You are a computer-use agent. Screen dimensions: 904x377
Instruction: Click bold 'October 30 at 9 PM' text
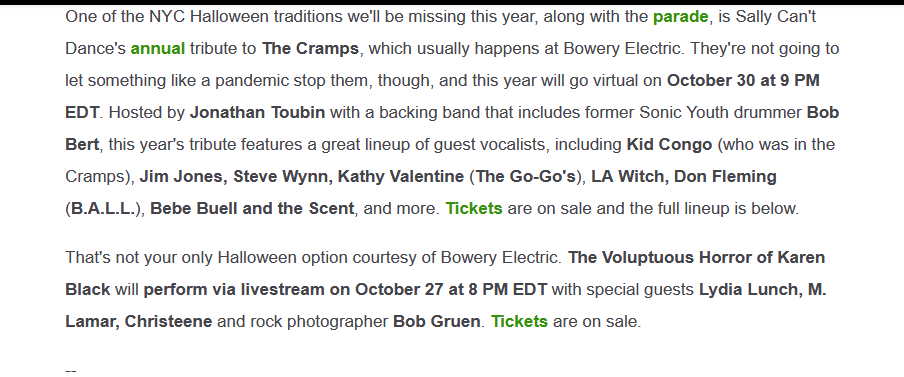coord(743,80)
